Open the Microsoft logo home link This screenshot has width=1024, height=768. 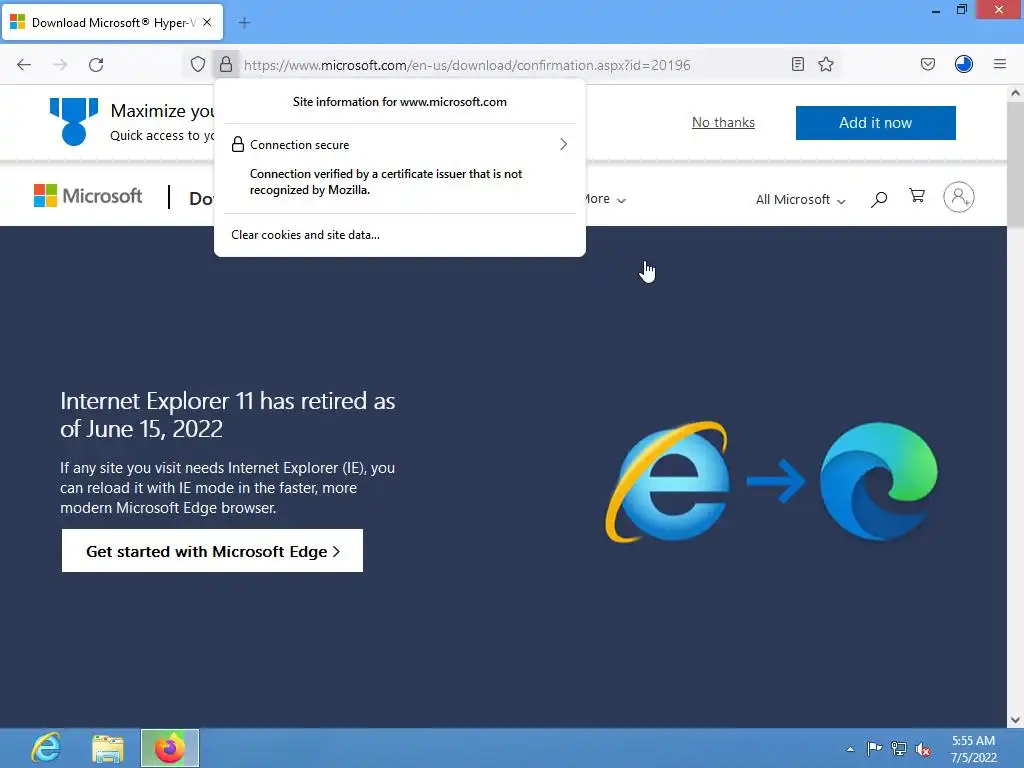click(88, 196)
